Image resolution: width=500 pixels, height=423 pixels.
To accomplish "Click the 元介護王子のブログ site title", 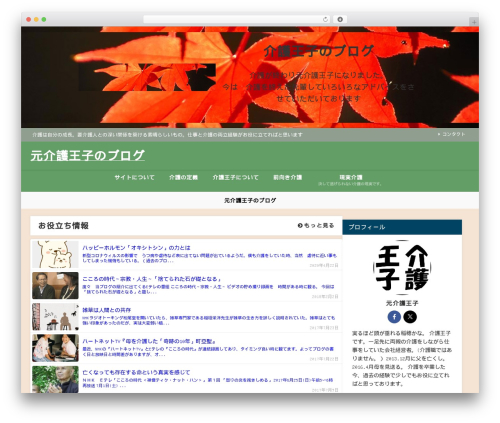I will click(x=87, y=155).
